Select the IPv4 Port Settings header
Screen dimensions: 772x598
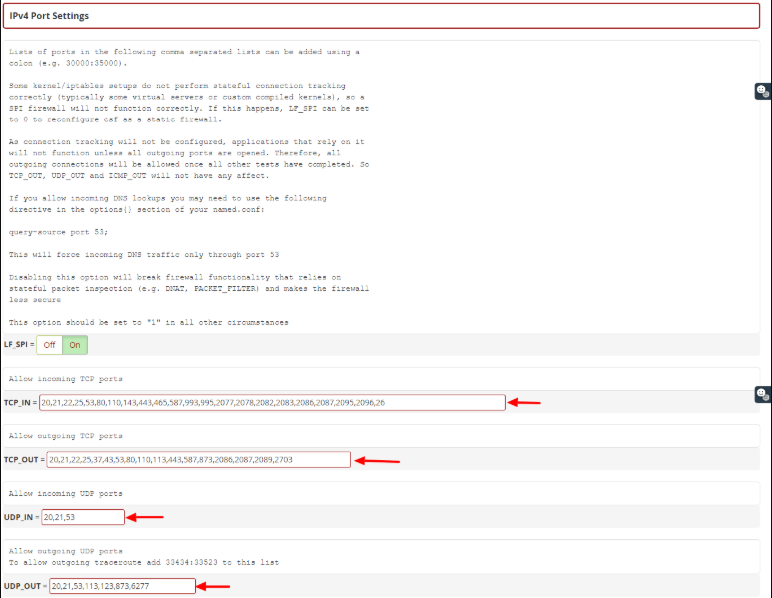[382, 16]
